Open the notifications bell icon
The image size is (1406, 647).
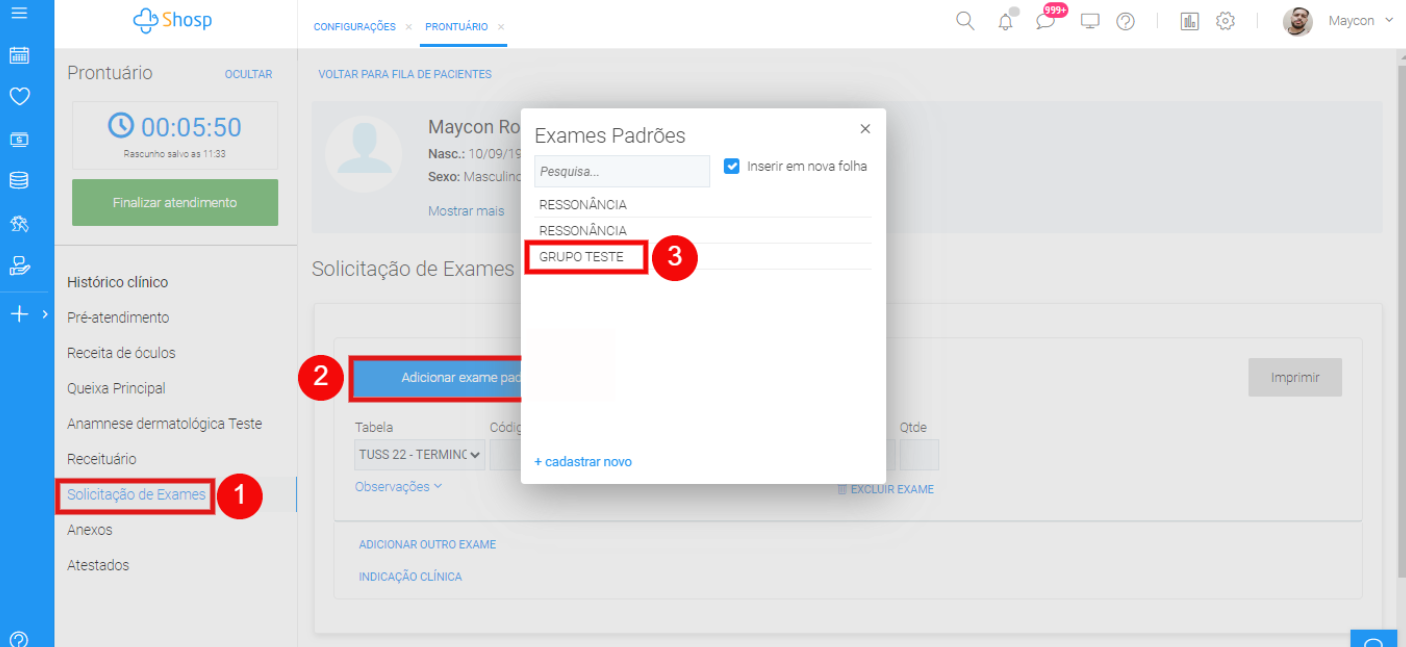[1005, 22]
